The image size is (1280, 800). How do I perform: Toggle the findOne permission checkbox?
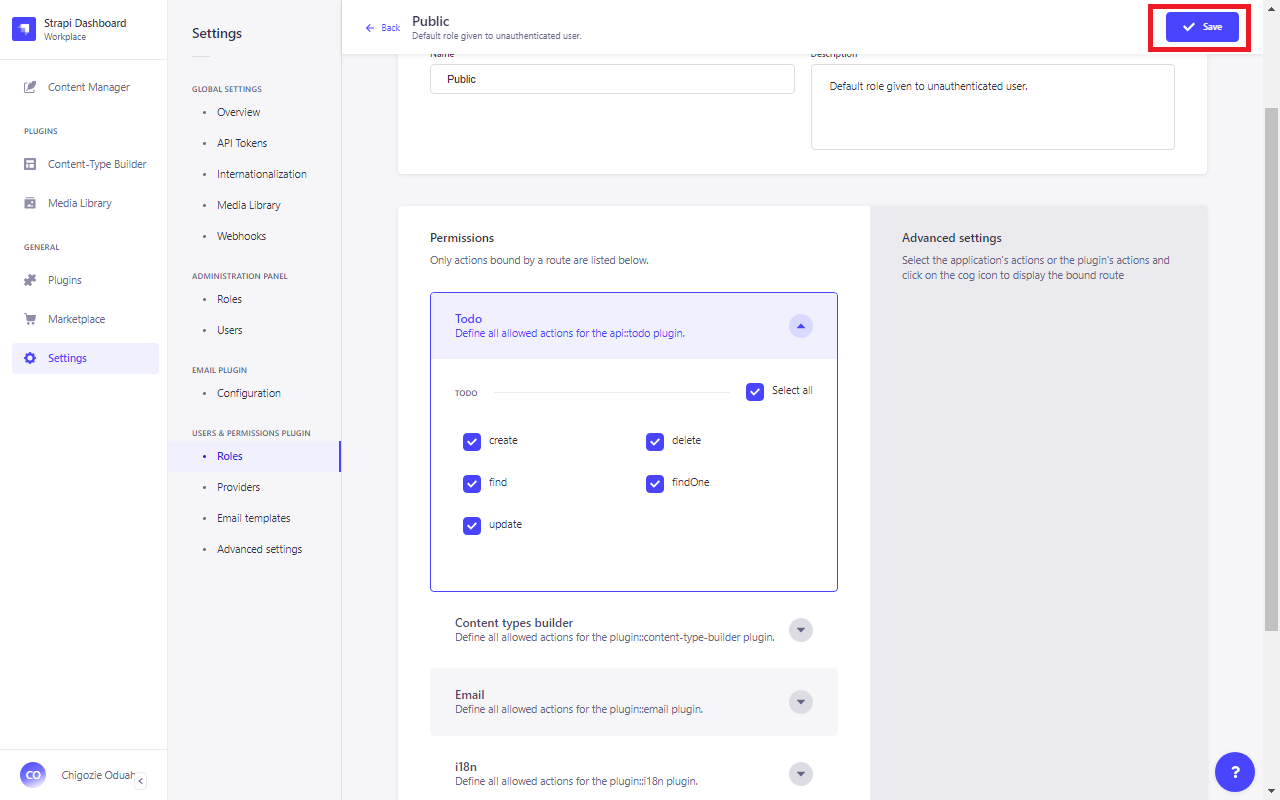coord(655,484)
